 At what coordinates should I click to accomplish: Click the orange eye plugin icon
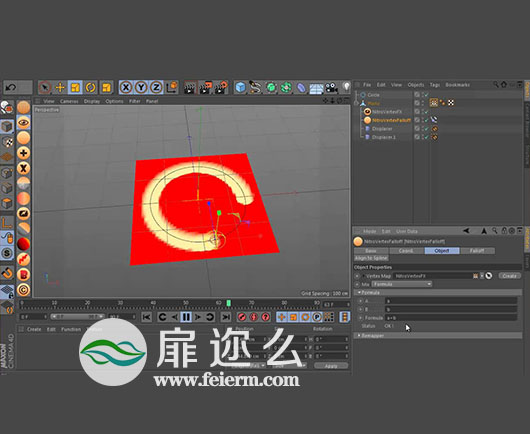click(x=23, y=122)
